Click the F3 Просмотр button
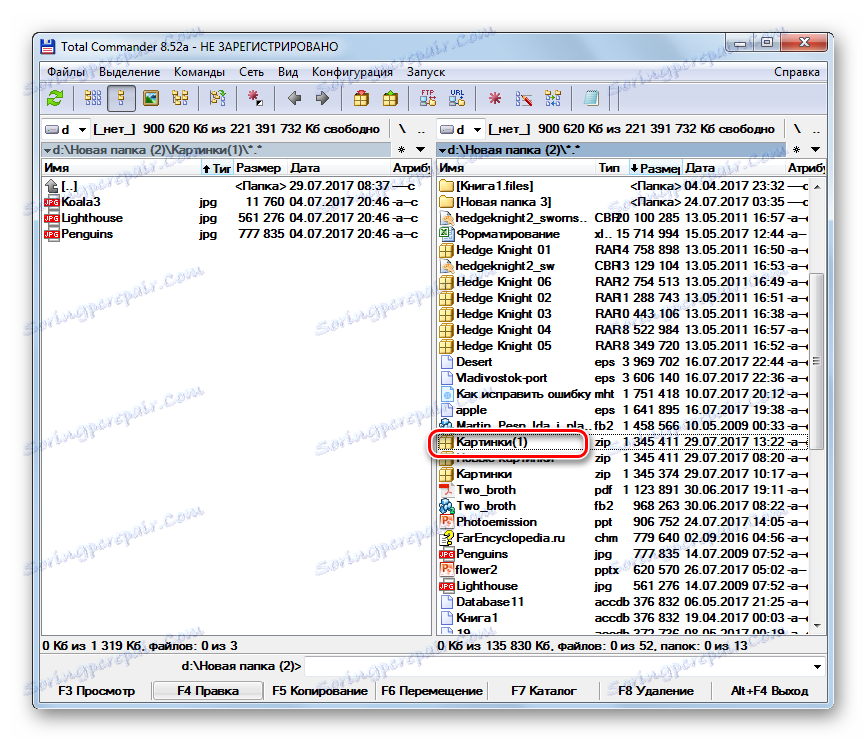 96,691
